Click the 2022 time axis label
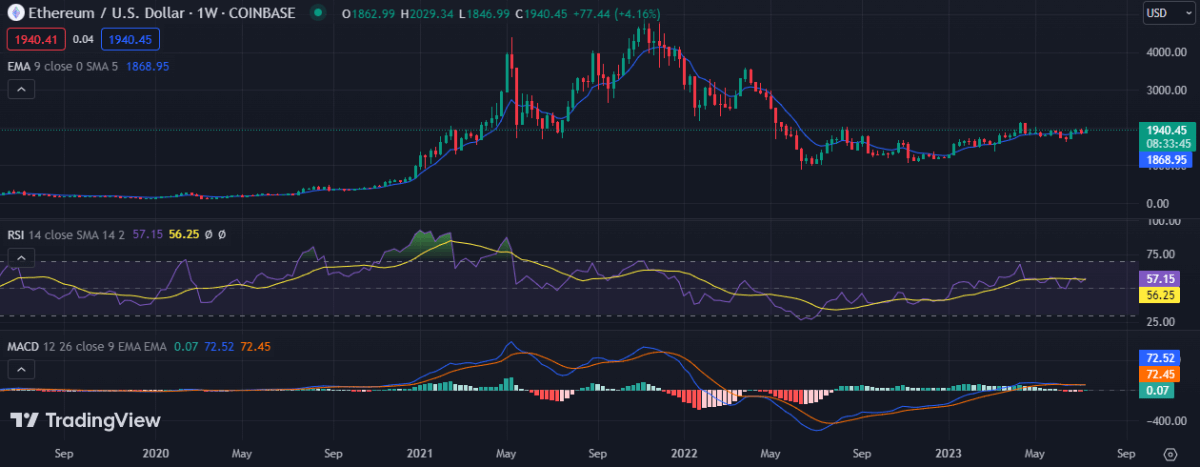 685,452
